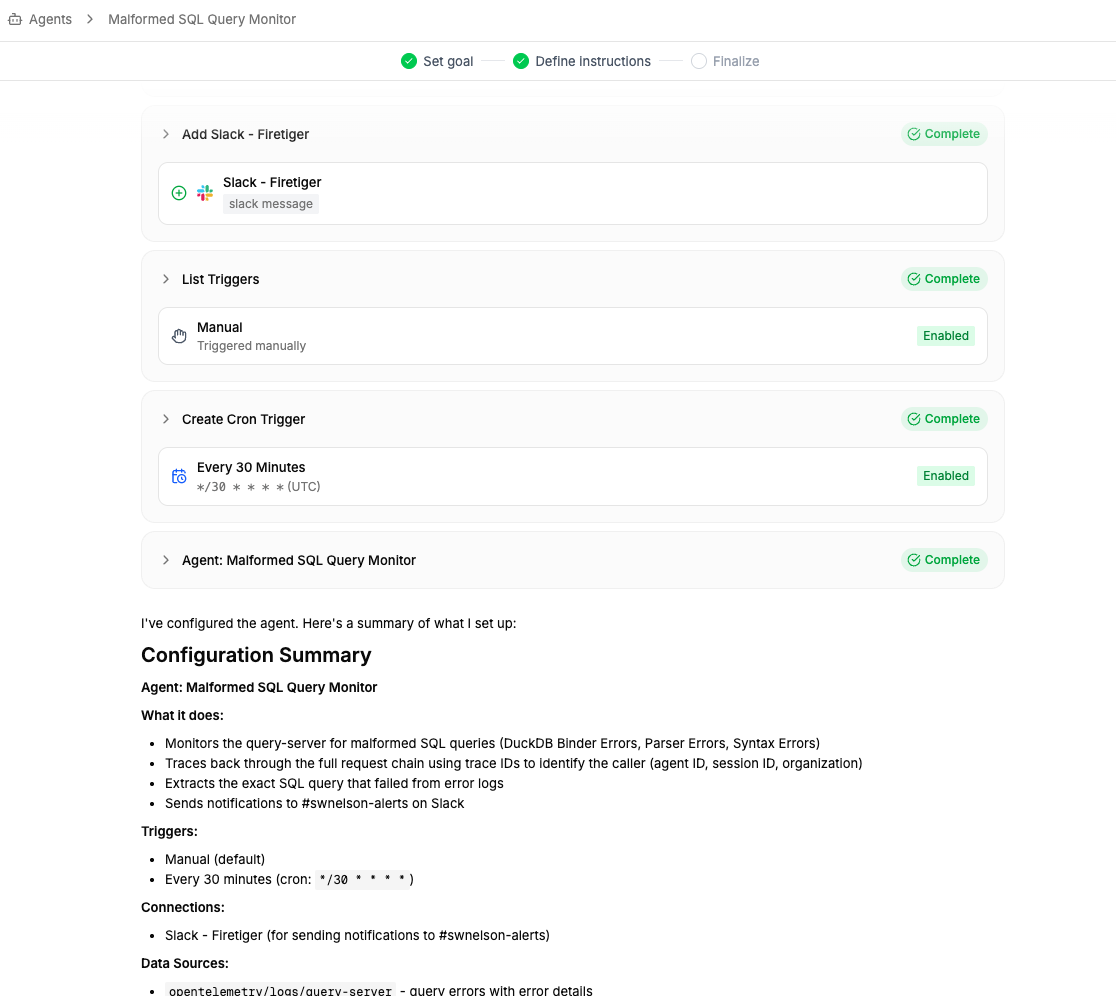This screenshot has width=1116, height=996.
Task: Click the empty Finalize step circle
Action: click(698, 61)
